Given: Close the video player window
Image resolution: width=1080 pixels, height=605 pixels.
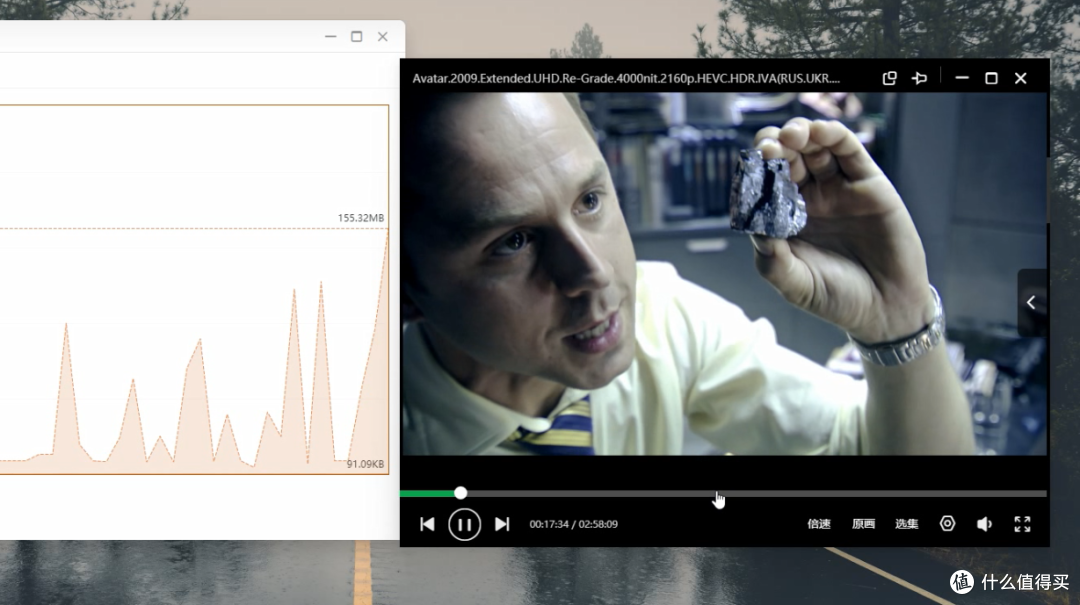Looking at the screenshot, I should point(1021,79).
